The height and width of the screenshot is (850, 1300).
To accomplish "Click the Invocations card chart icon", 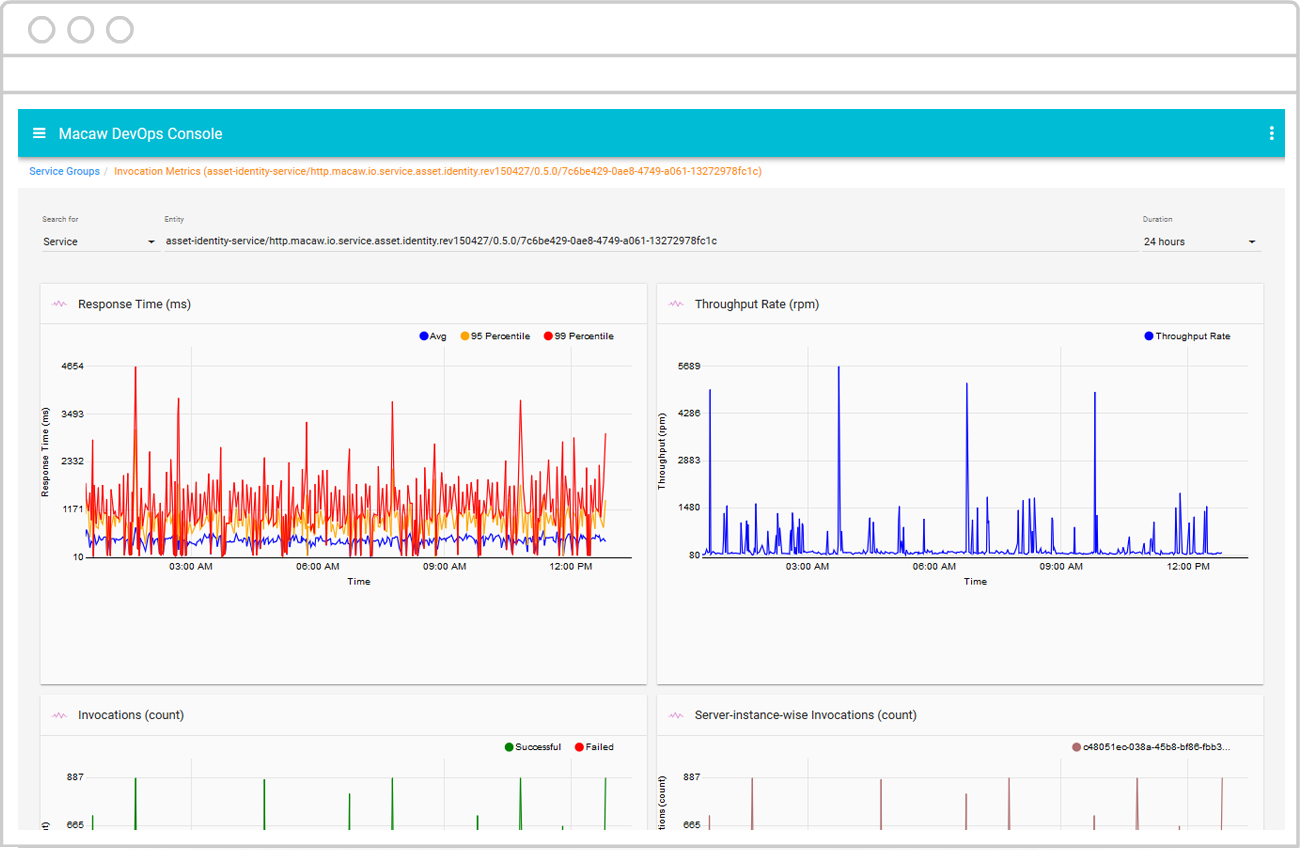I will pos(59,715).
